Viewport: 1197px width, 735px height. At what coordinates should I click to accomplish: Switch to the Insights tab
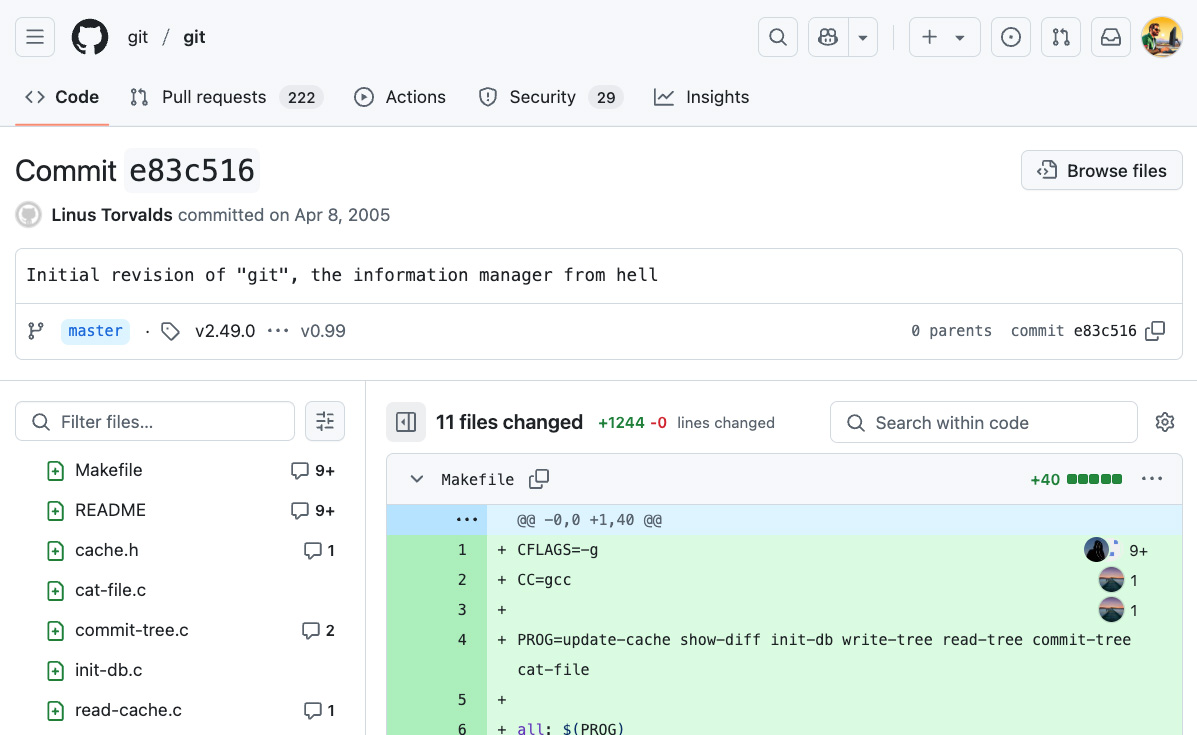(x=702, y=97)
